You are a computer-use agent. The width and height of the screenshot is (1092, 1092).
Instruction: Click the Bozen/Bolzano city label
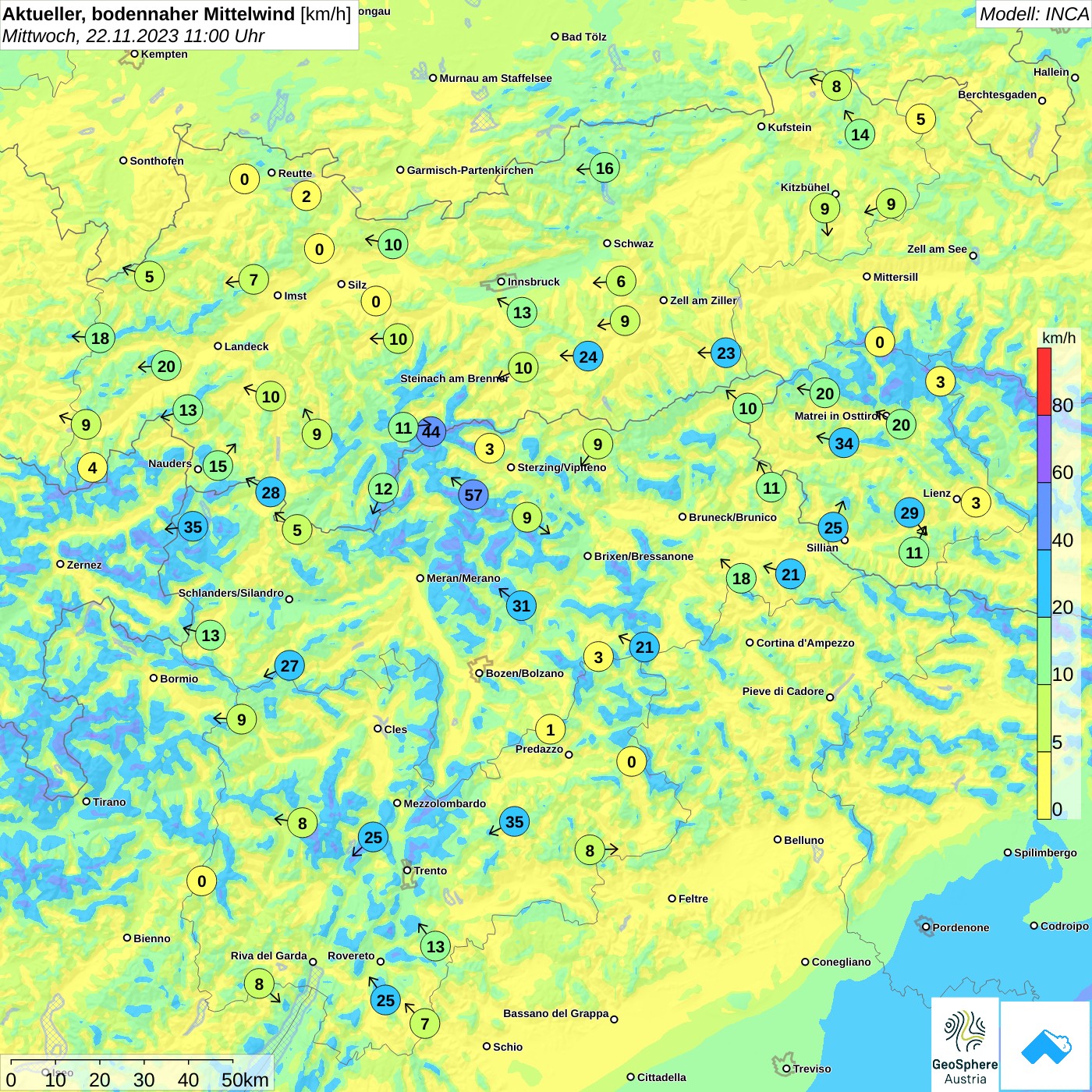coord(524,673)
